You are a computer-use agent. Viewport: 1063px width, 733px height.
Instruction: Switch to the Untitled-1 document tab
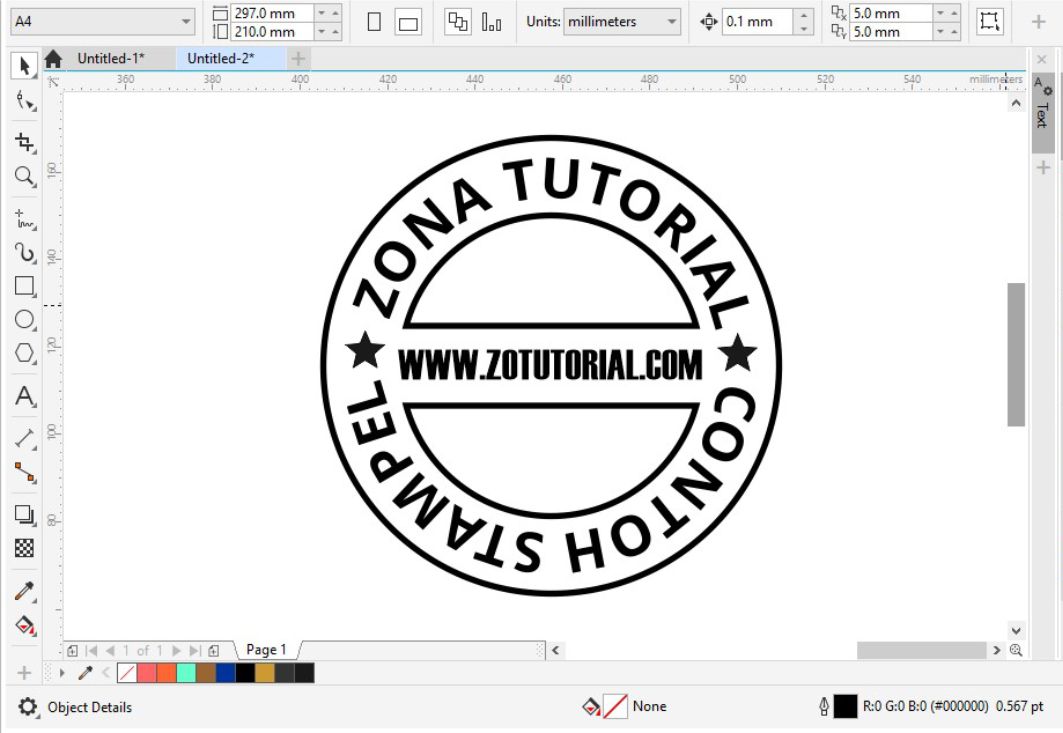click(110, 58)
